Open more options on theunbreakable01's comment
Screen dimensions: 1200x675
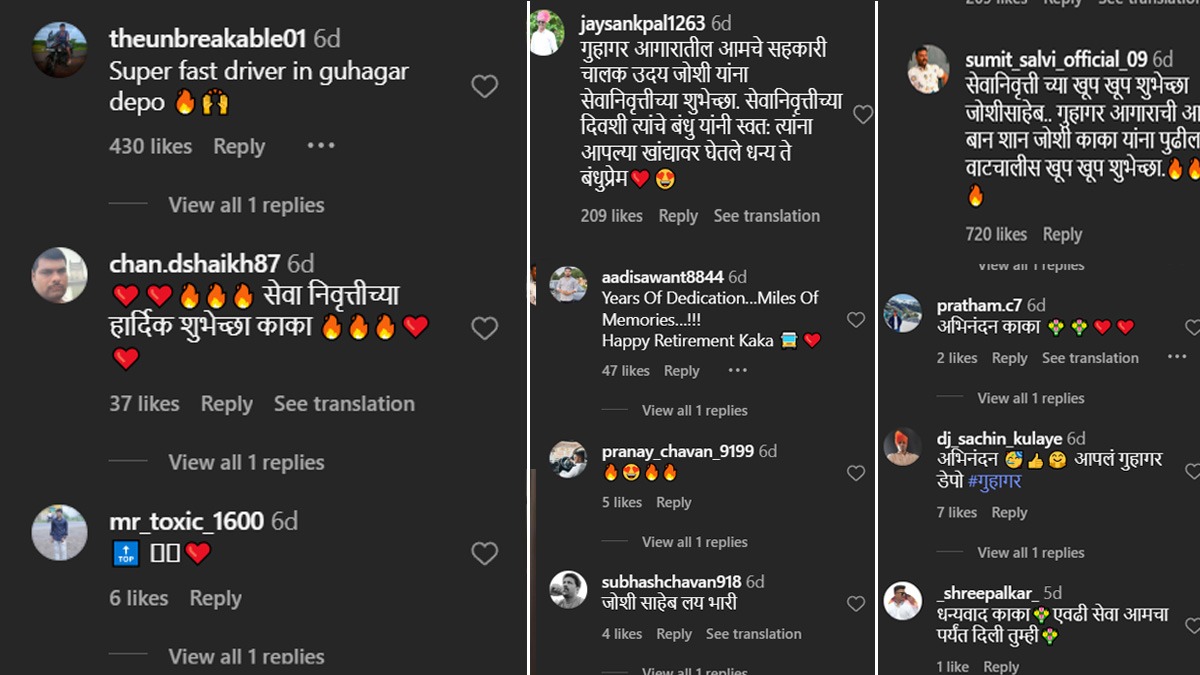pyautogui.click(x=321, y=146)
